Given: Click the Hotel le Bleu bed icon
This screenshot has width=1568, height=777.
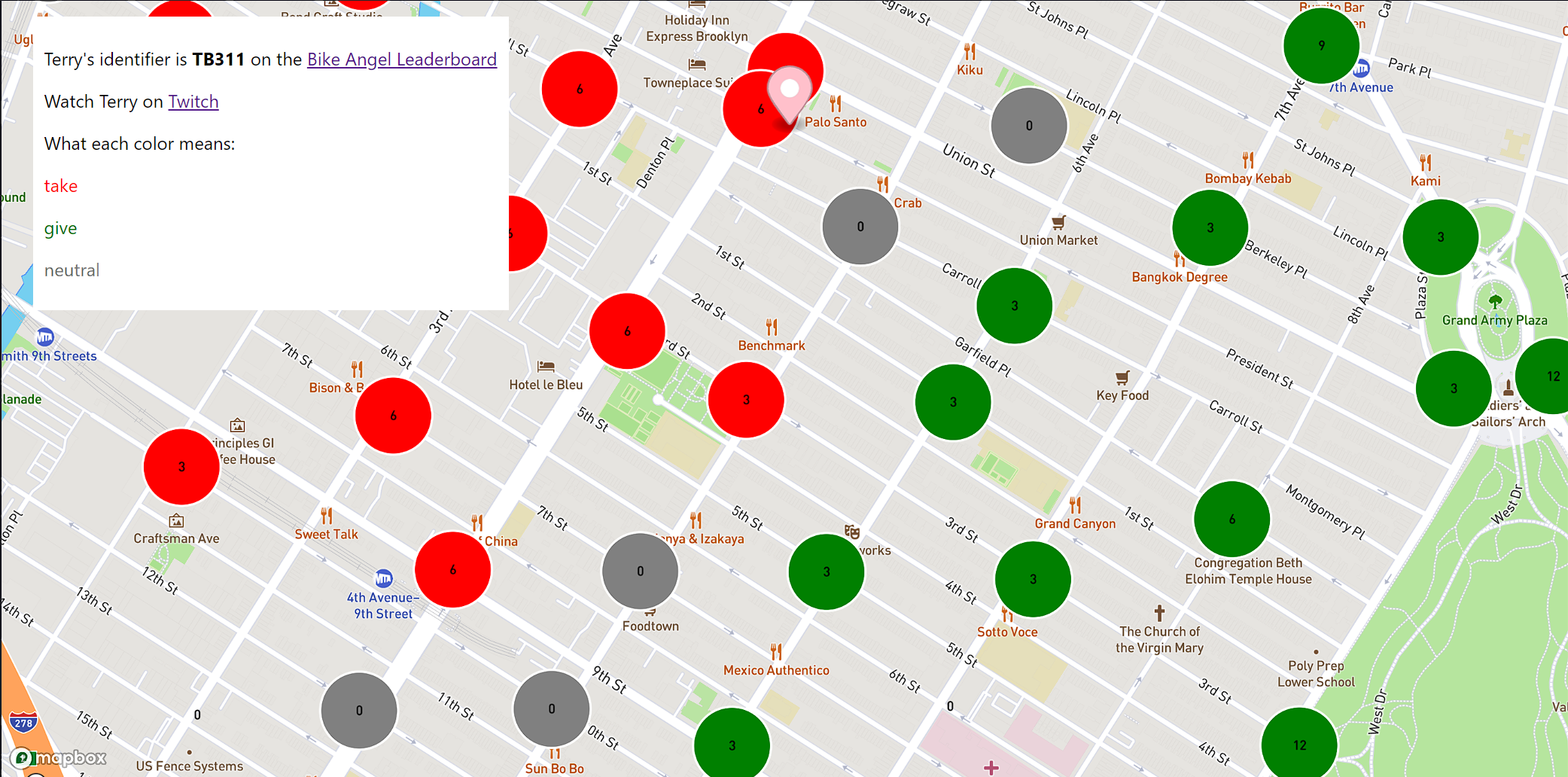Looking at the screenshot, I should [x=546, y=367].
